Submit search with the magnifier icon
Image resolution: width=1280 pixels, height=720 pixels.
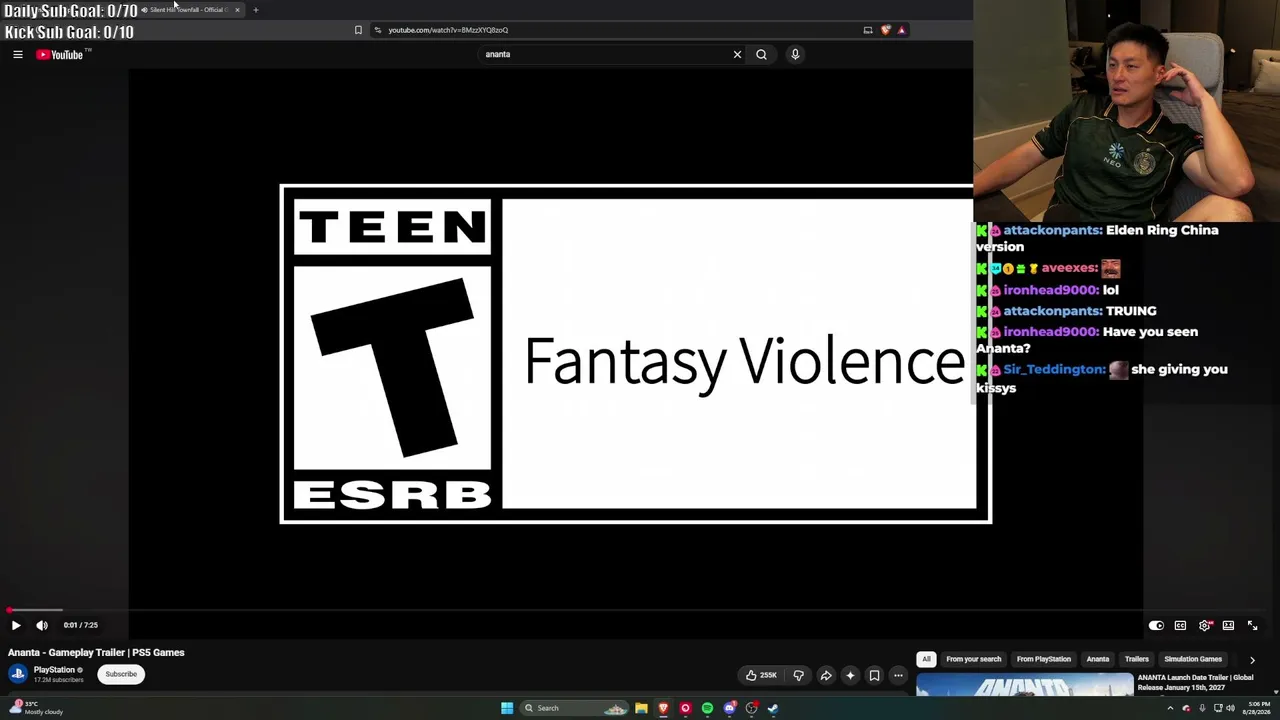(761, 55)
